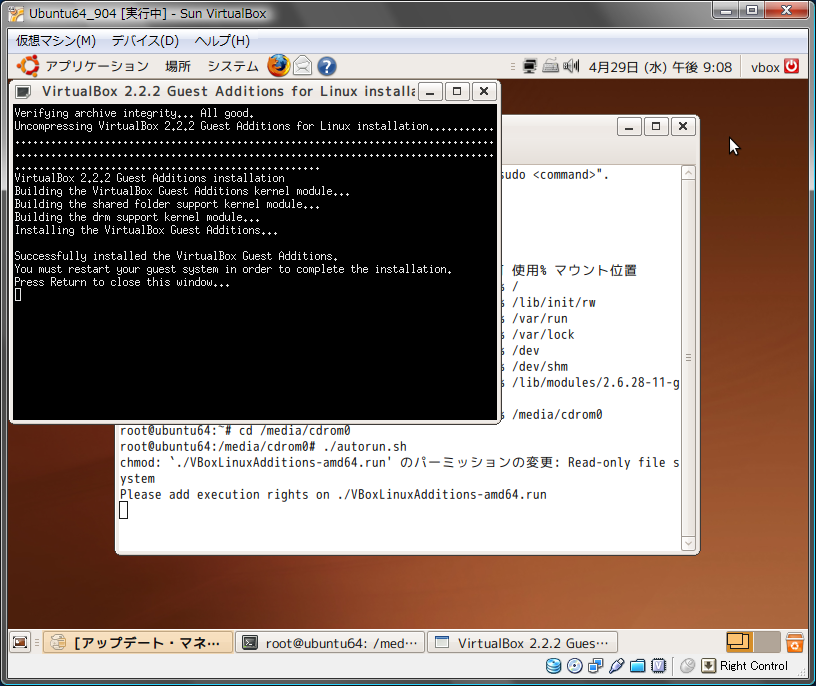Open the mail client envelope icon
This screenshot has width=816, height=686.
pos(302,66)
